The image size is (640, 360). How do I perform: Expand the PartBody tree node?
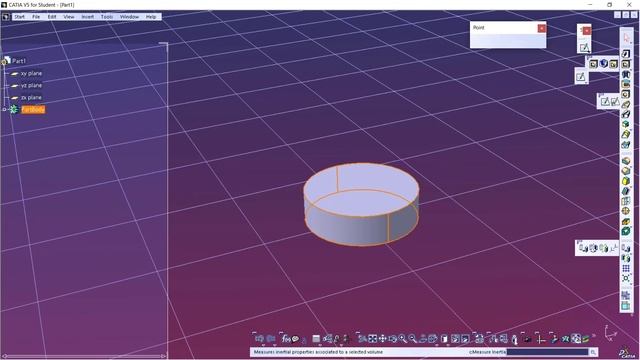coord(4,109)
